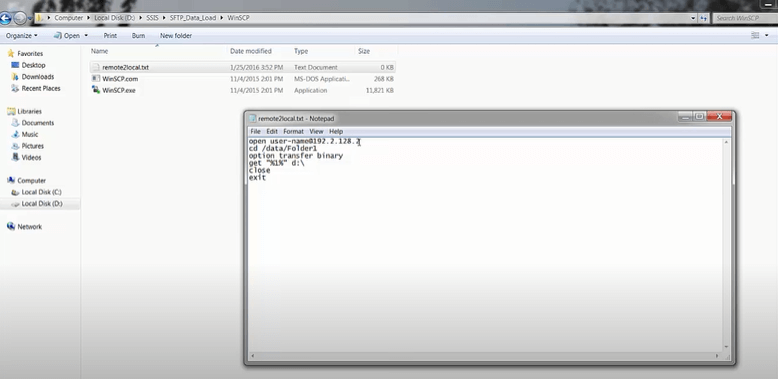The height and width of the screenshot is (379, 778).
Task: Click the Search WinSCP input field
Action: point(744,18)
